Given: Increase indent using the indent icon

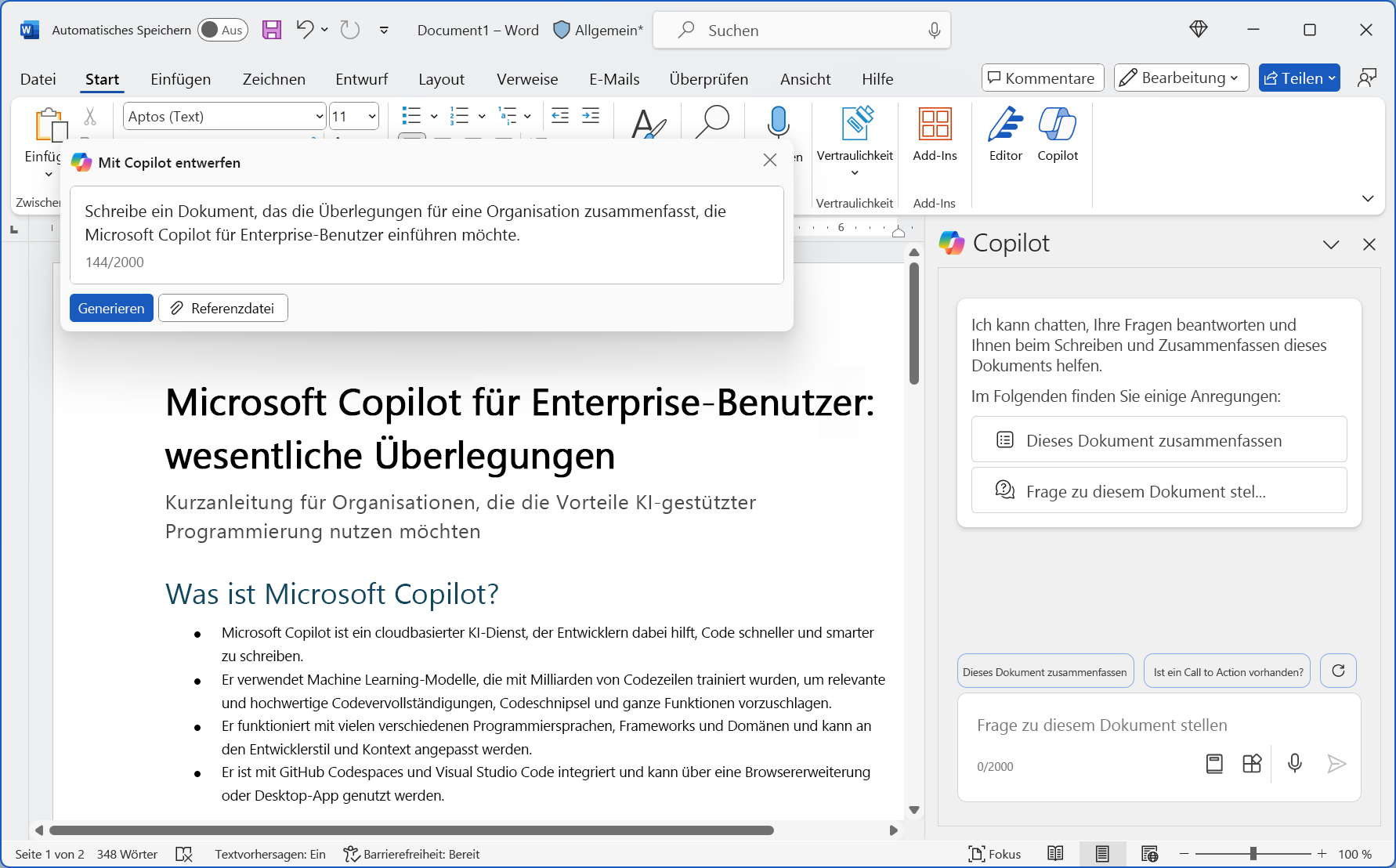Looking at the screenshot, I should pyautogui.click(x=591, y=116).
